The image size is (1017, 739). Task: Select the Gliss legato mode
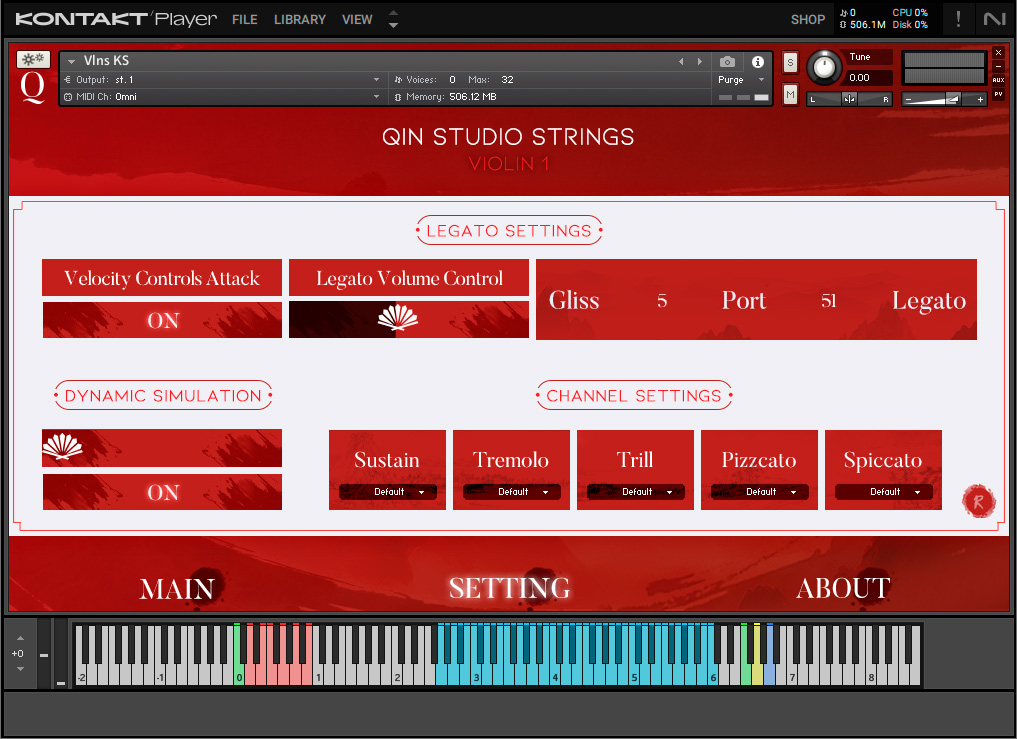pyautogui.click(x=574, y=300)
